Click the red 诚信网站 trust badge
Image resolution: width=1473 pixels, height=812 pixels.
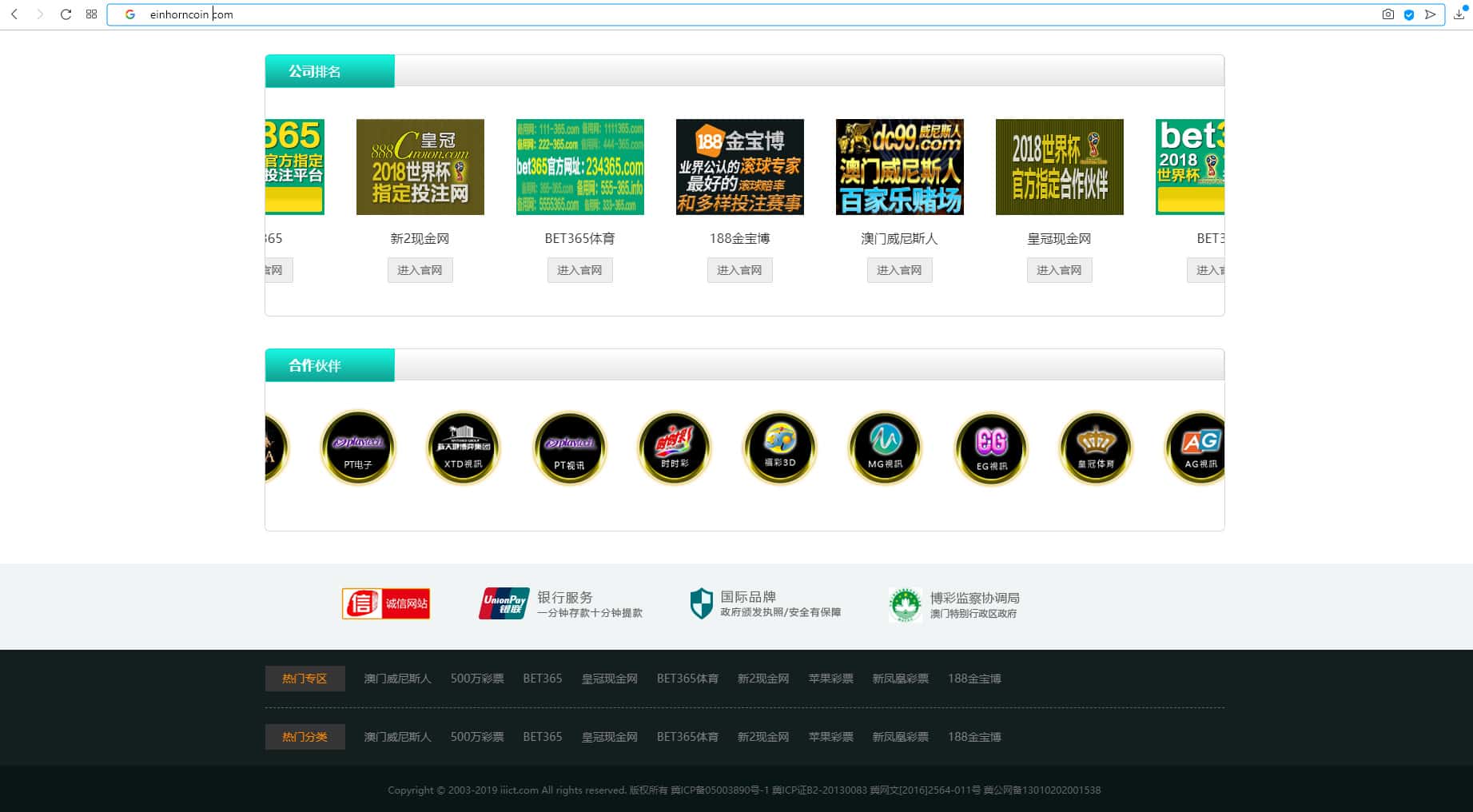386,603
